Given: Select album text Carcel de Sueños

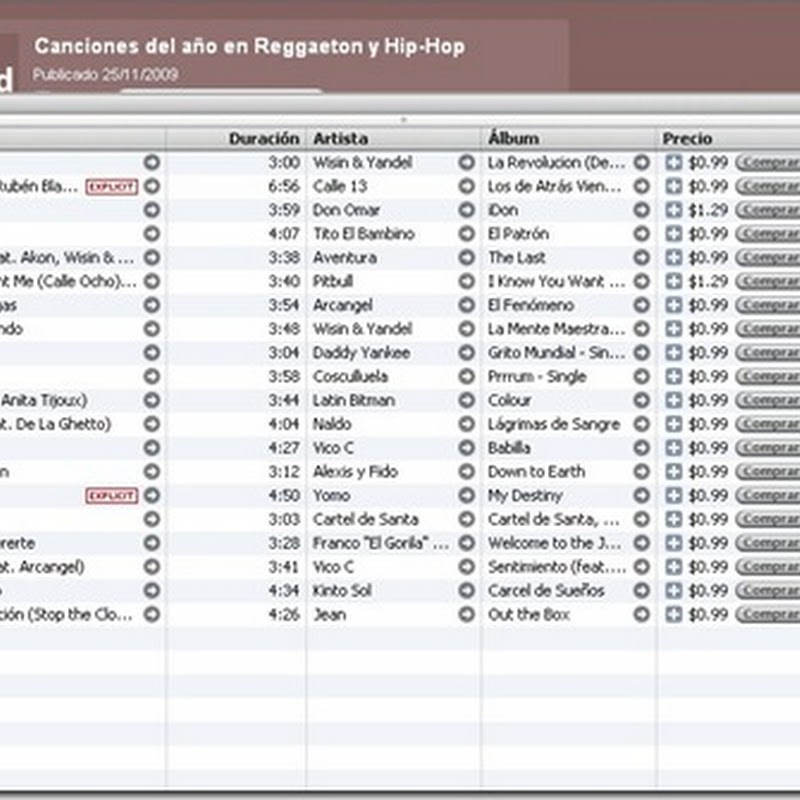Looking at the screenshot, I should tap(546, 591).
